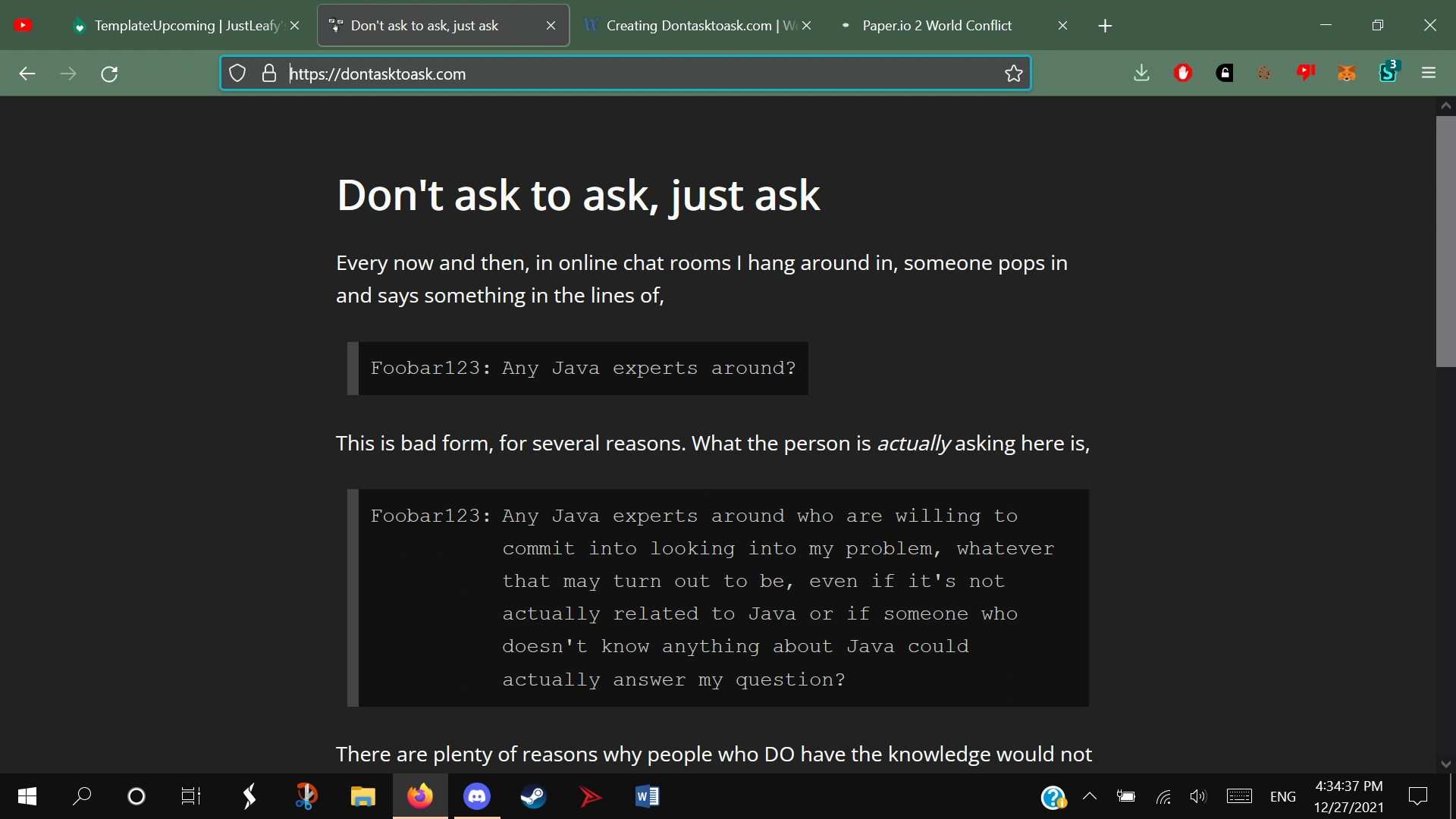Click the page vertical scrollbar thumb
Screen dimensions: 1456x819
pos(1445,243)
